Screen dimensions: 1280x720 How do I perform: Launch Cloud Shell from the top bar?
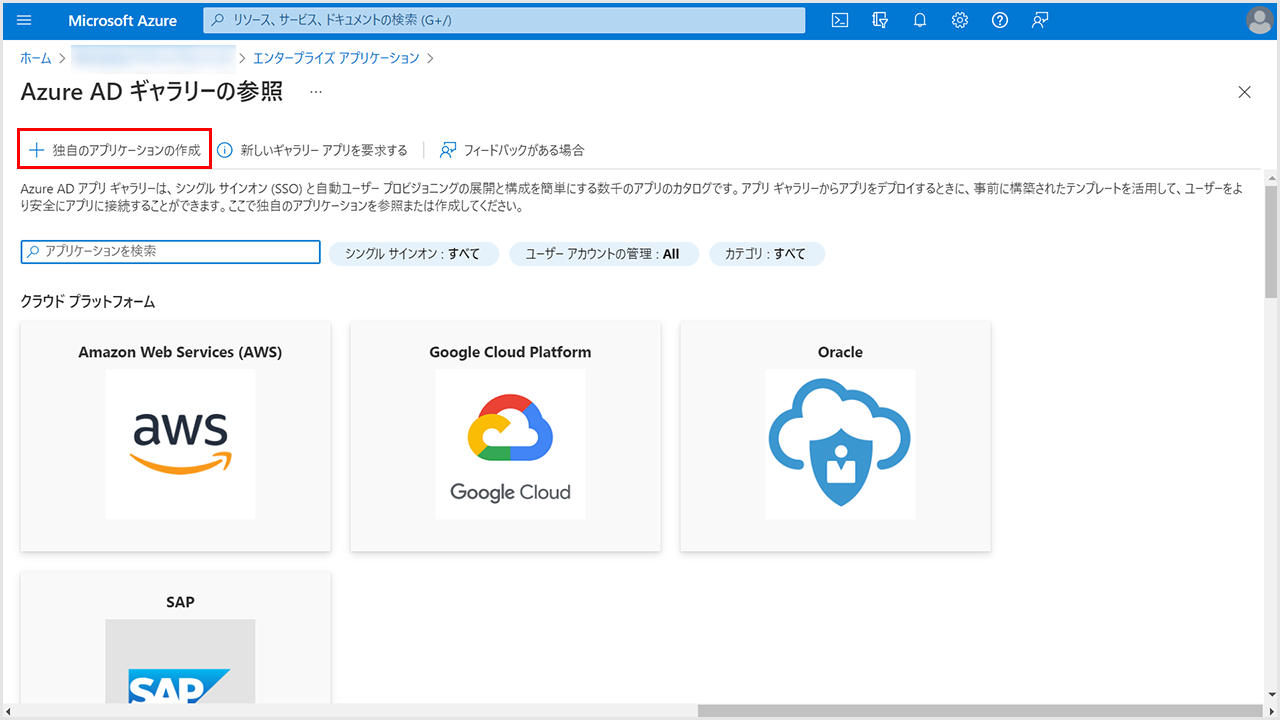(x=841, y=20)
